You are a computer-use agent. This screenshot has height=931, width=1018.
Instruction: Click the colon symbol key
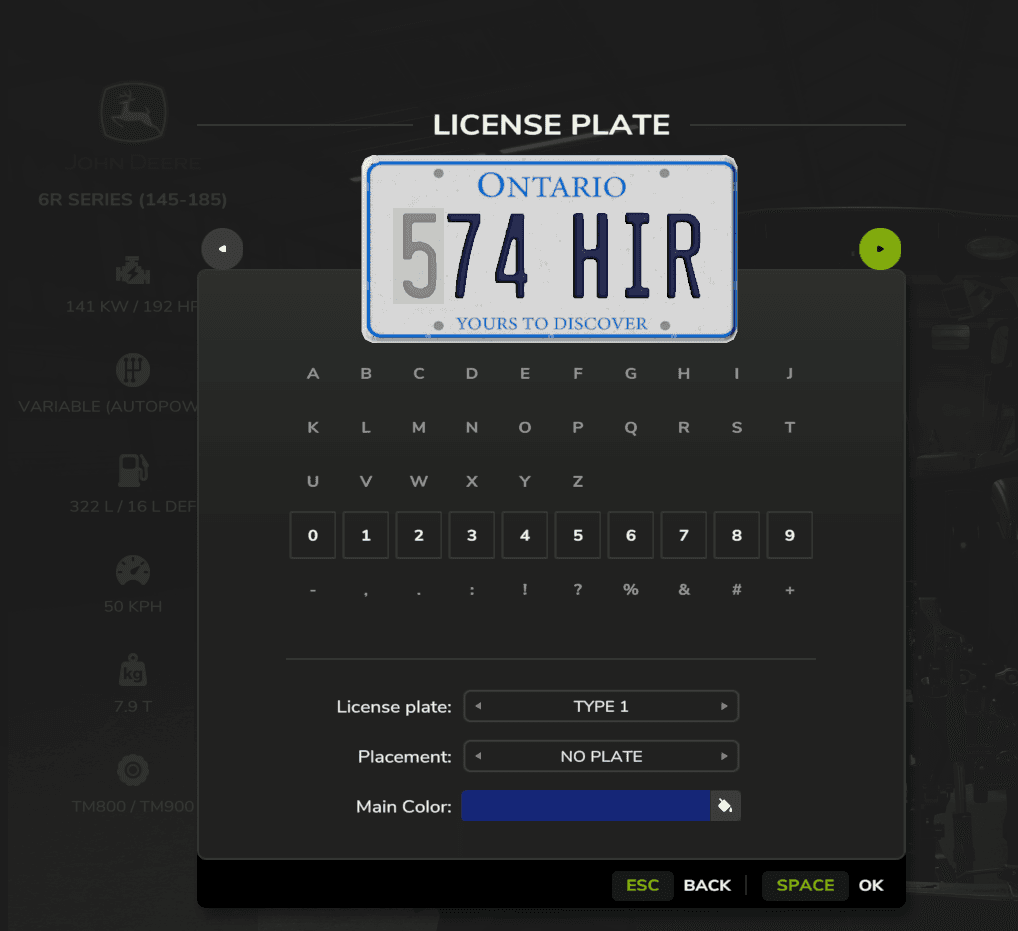click(472, 590)
